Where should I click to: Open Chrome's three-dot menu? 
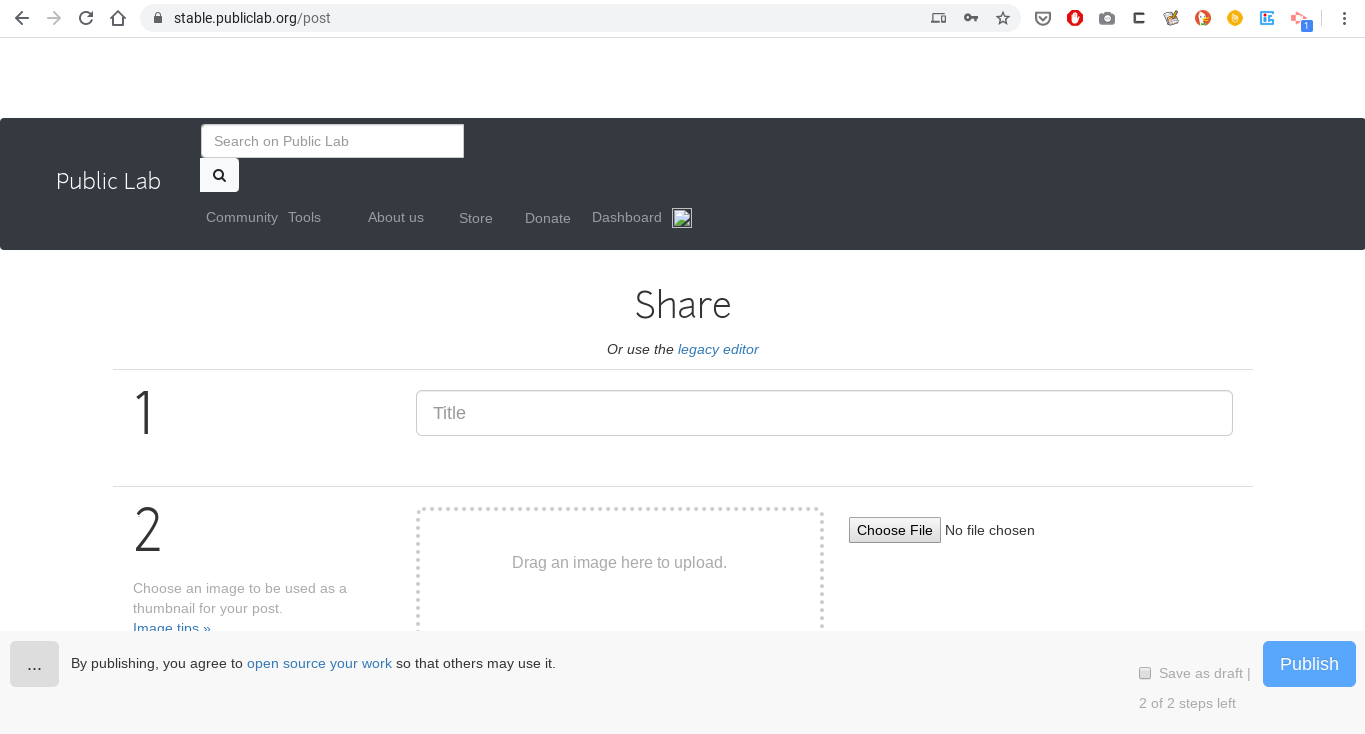pos(1344,17)
